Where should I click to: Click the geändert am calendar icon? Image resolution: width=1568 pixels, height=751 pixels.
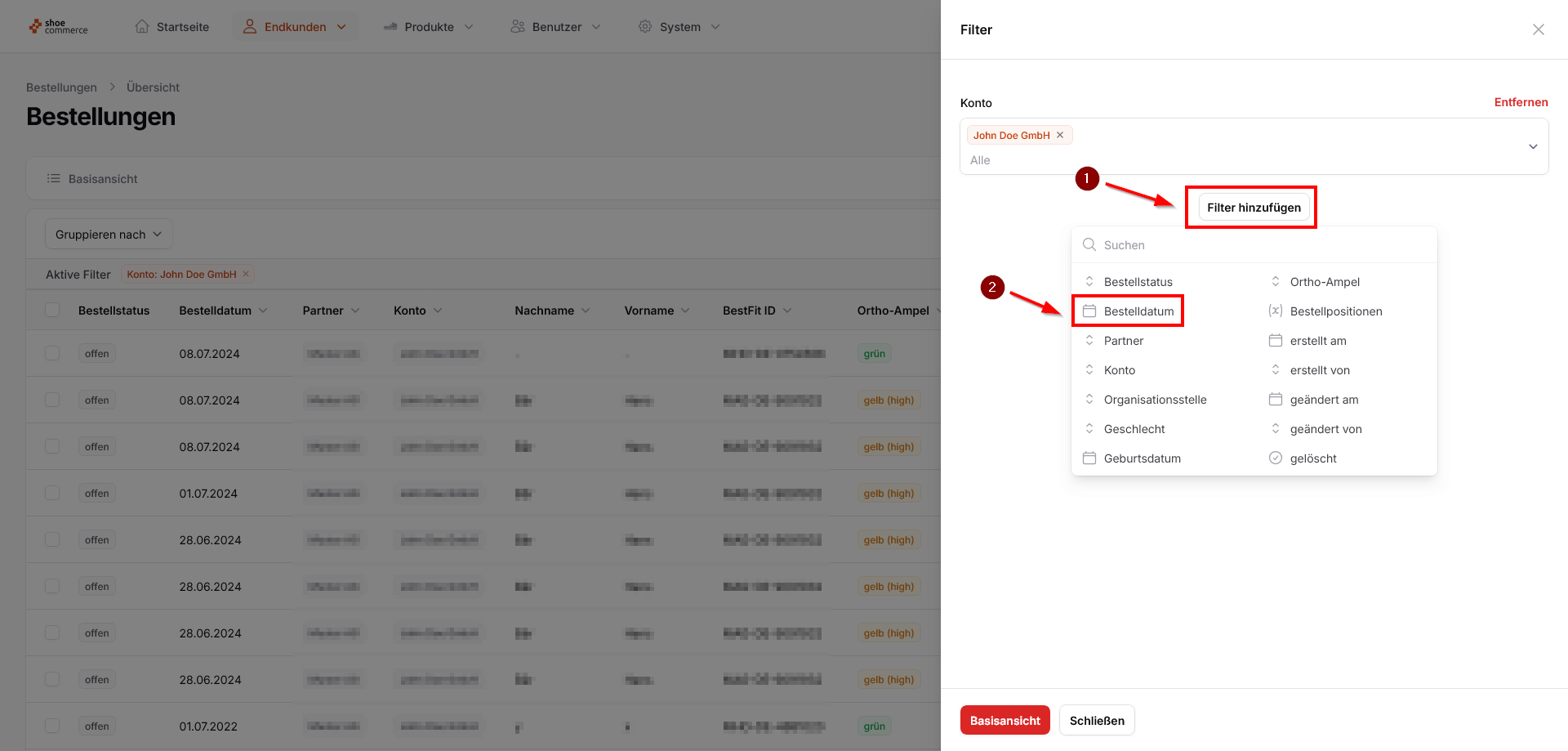(1276, 399)
